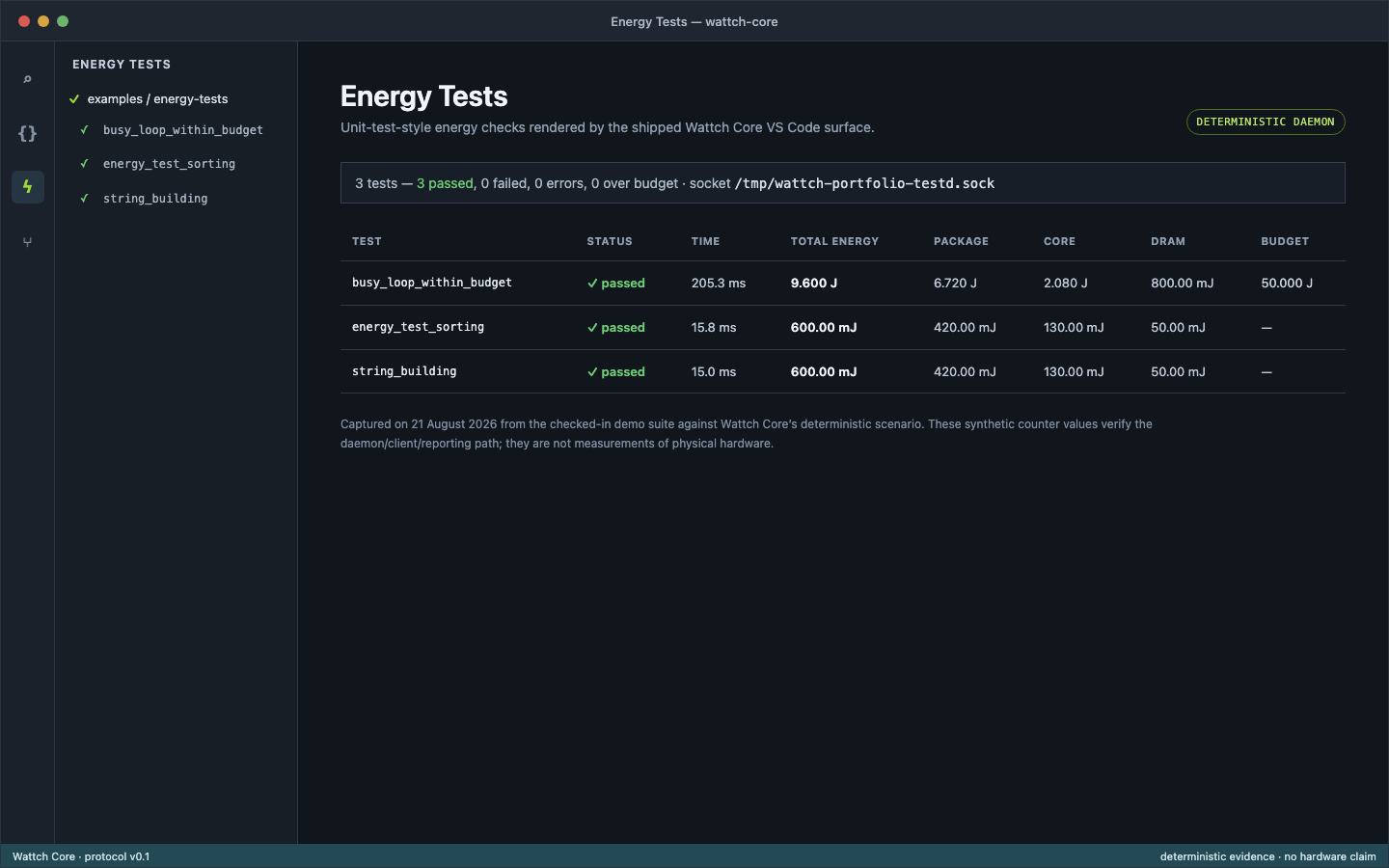This screenshot has height=868, width=1389.
Task: Click the DETERMINISTIC DAEMON badge
Action: click(x=1266, y=122)
